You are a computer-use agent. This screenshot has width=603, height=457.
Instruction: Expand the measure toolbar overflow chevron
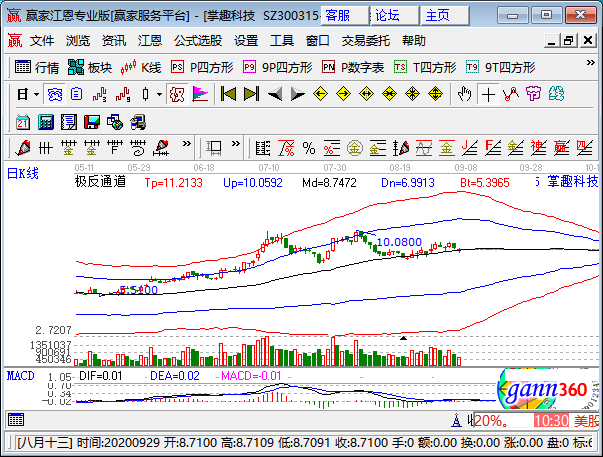coord(236,144)
